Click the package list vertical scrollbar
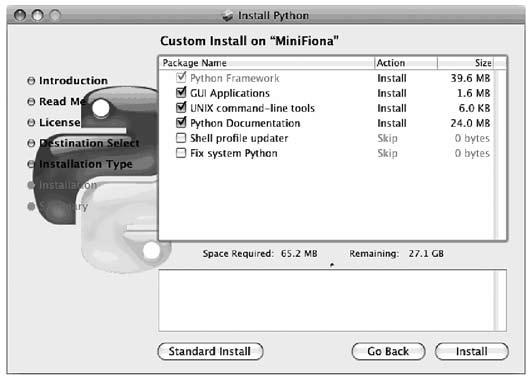This screenshot has height=379, width=532. click(500, 155)
